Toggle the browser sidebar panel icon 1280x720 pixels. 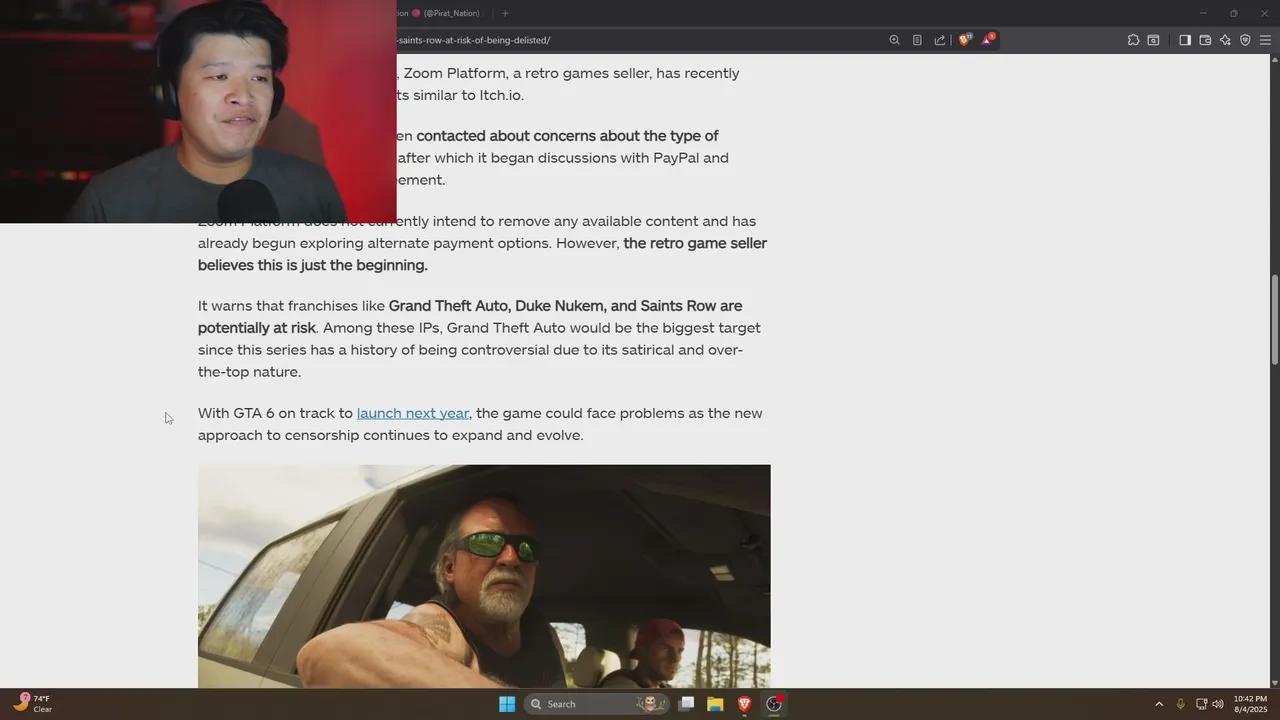(1185, 40)
